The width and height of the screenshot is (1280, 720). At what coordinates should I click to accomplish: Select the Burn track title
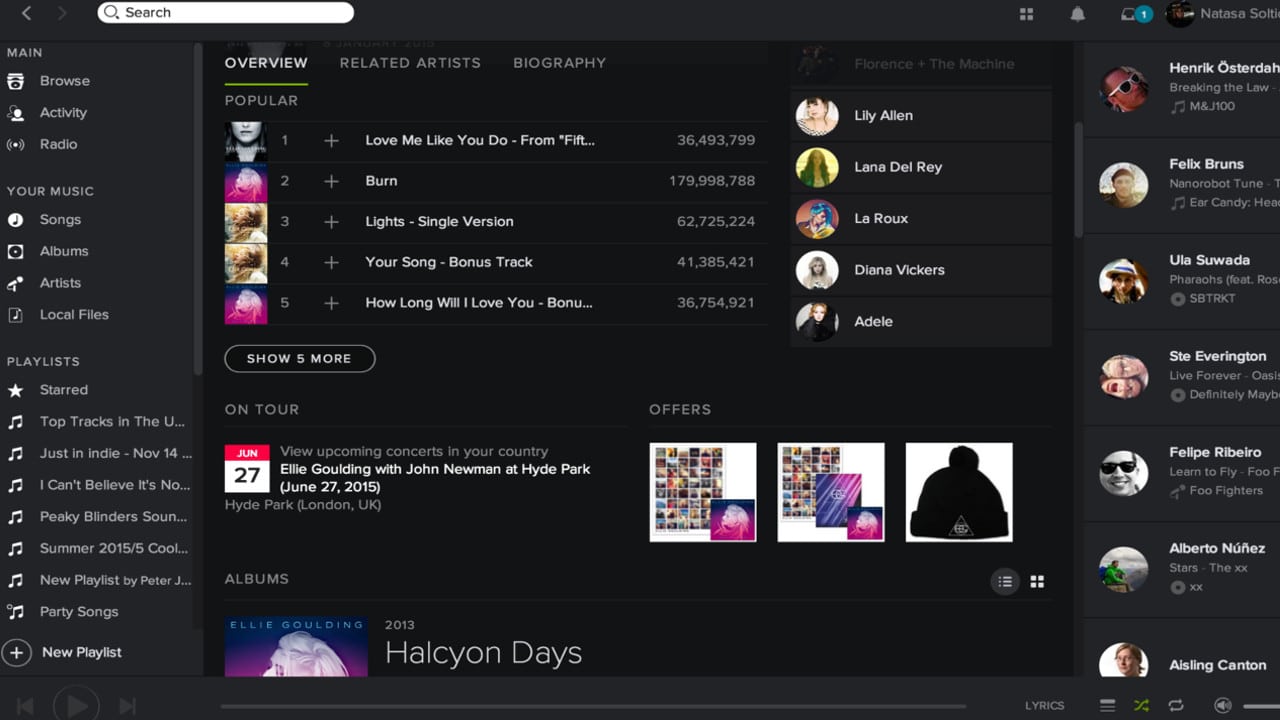click(x=381, y=181)
